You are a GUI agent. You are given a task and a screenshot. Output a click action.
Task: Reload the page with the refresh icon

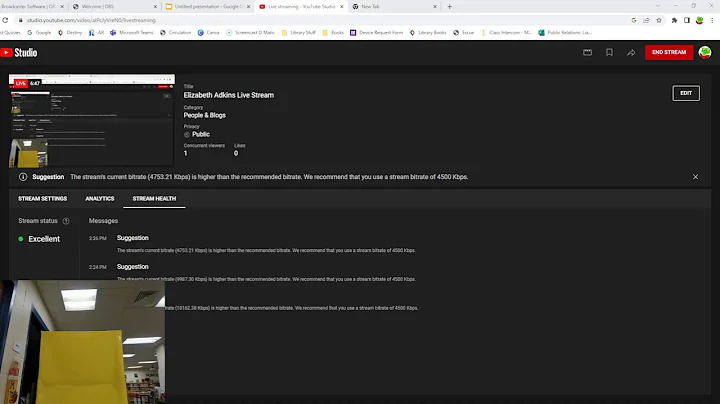[5, 20]
